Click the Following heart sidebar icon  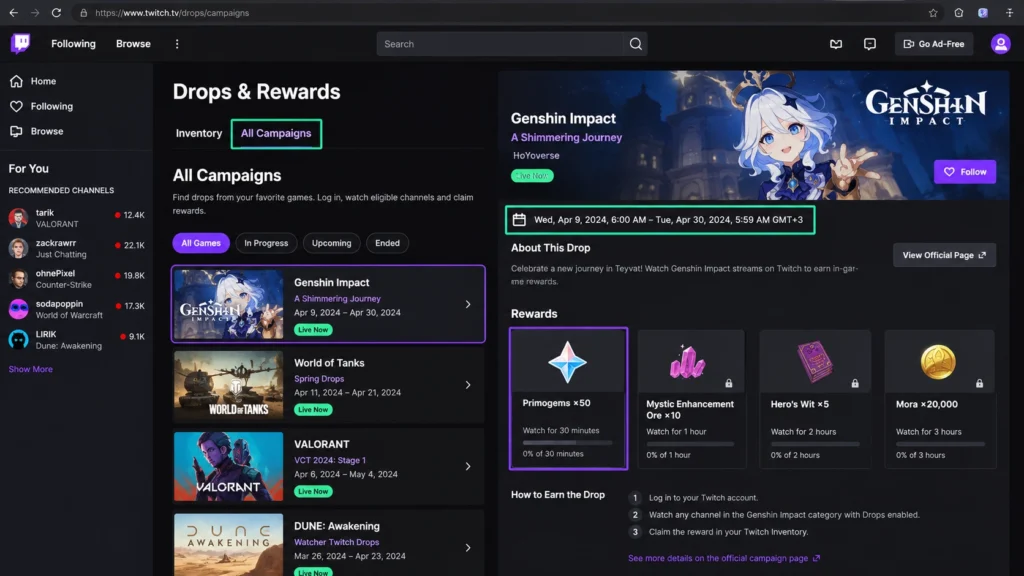coord(16,106)
